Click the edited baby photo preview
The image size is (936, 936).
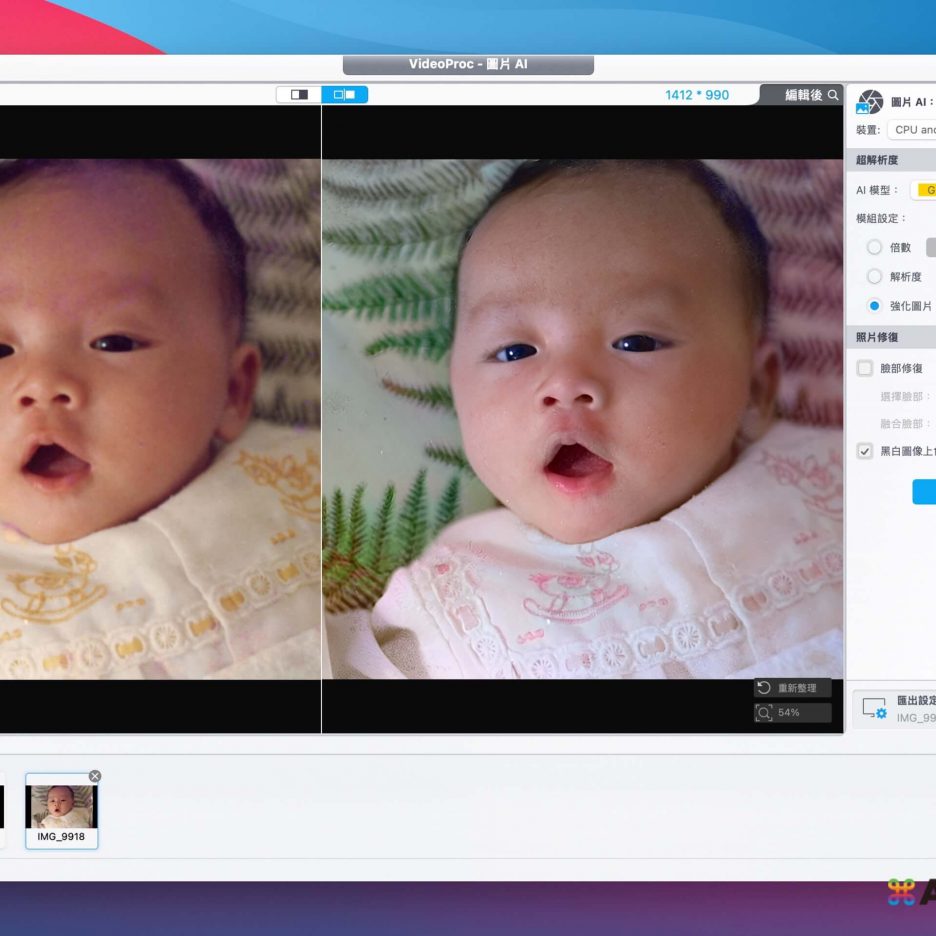[x=582, y=419]
